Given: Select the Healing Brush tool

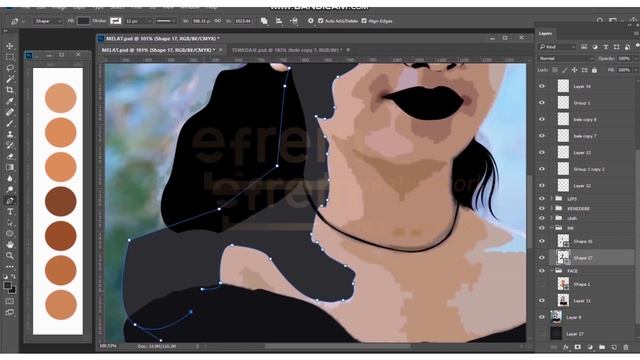Looking at the screenshot, I should point(10,112).
